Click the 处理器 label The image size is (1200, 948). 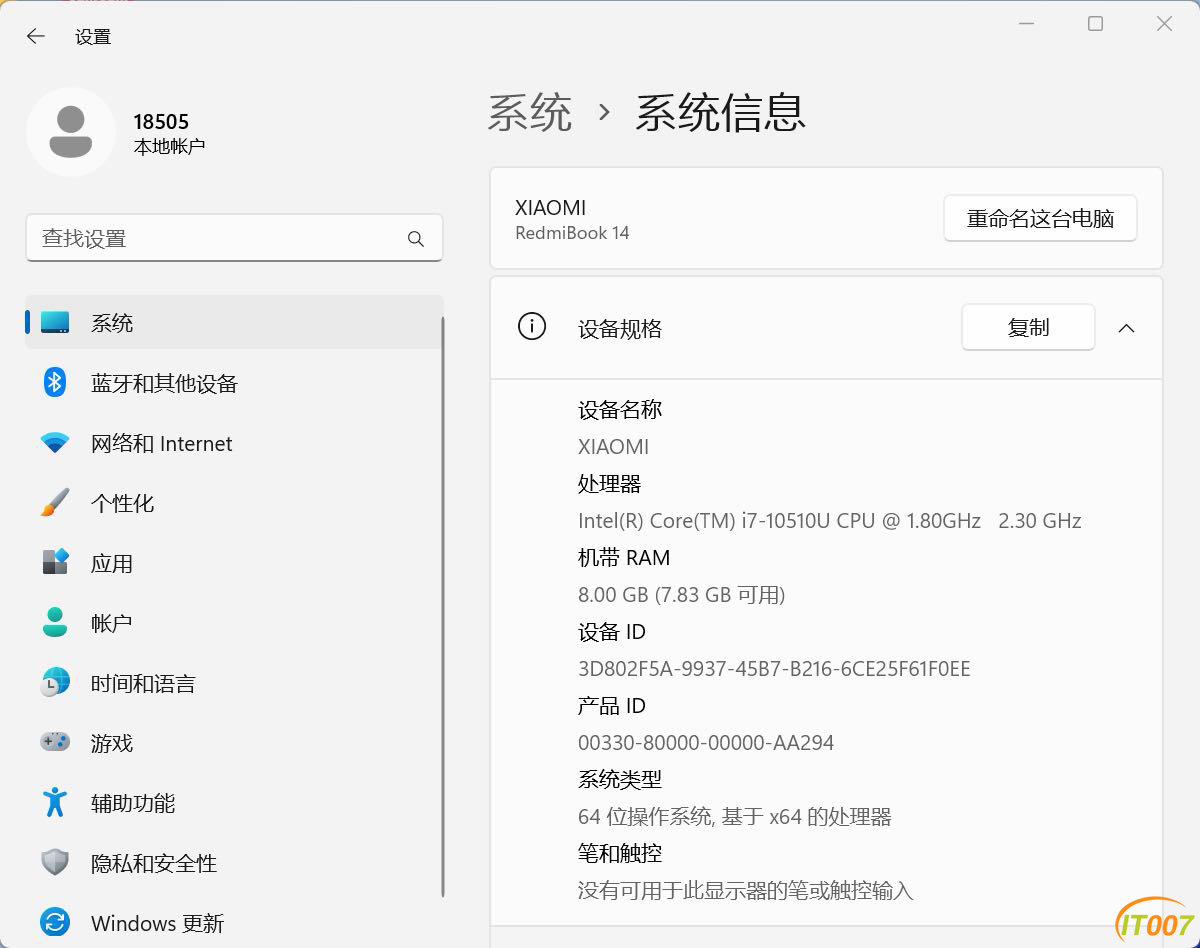tap(609, 483)
